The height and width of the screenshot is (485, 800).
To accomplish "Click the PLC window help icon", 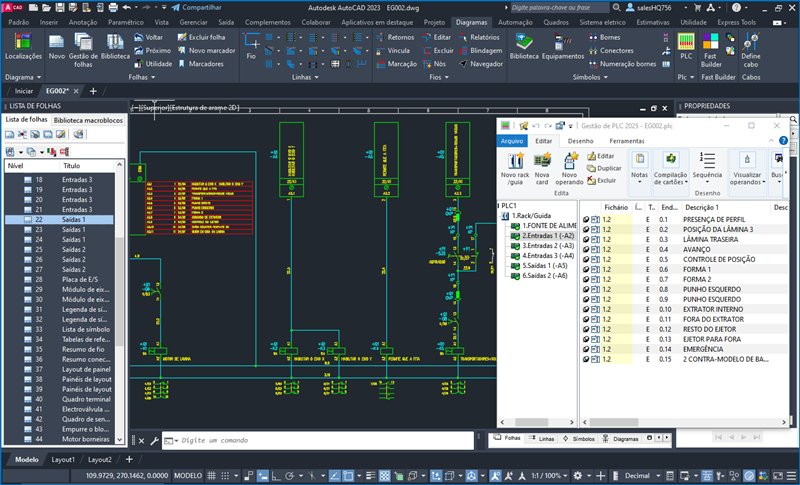I will tap(783, 141).
